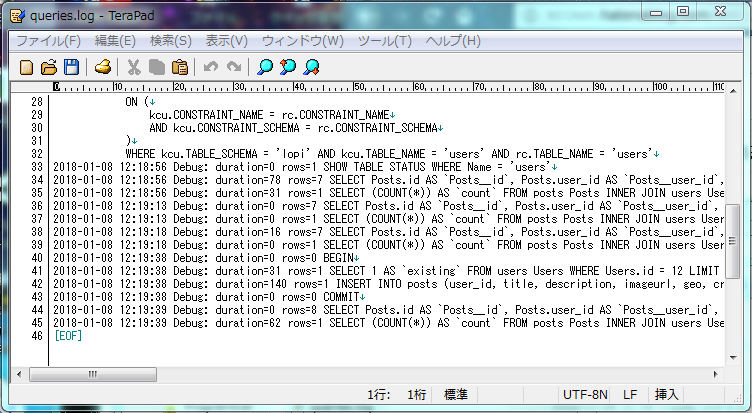
Task: Click the [EOF] marker
Action: [x=68, y=336]
